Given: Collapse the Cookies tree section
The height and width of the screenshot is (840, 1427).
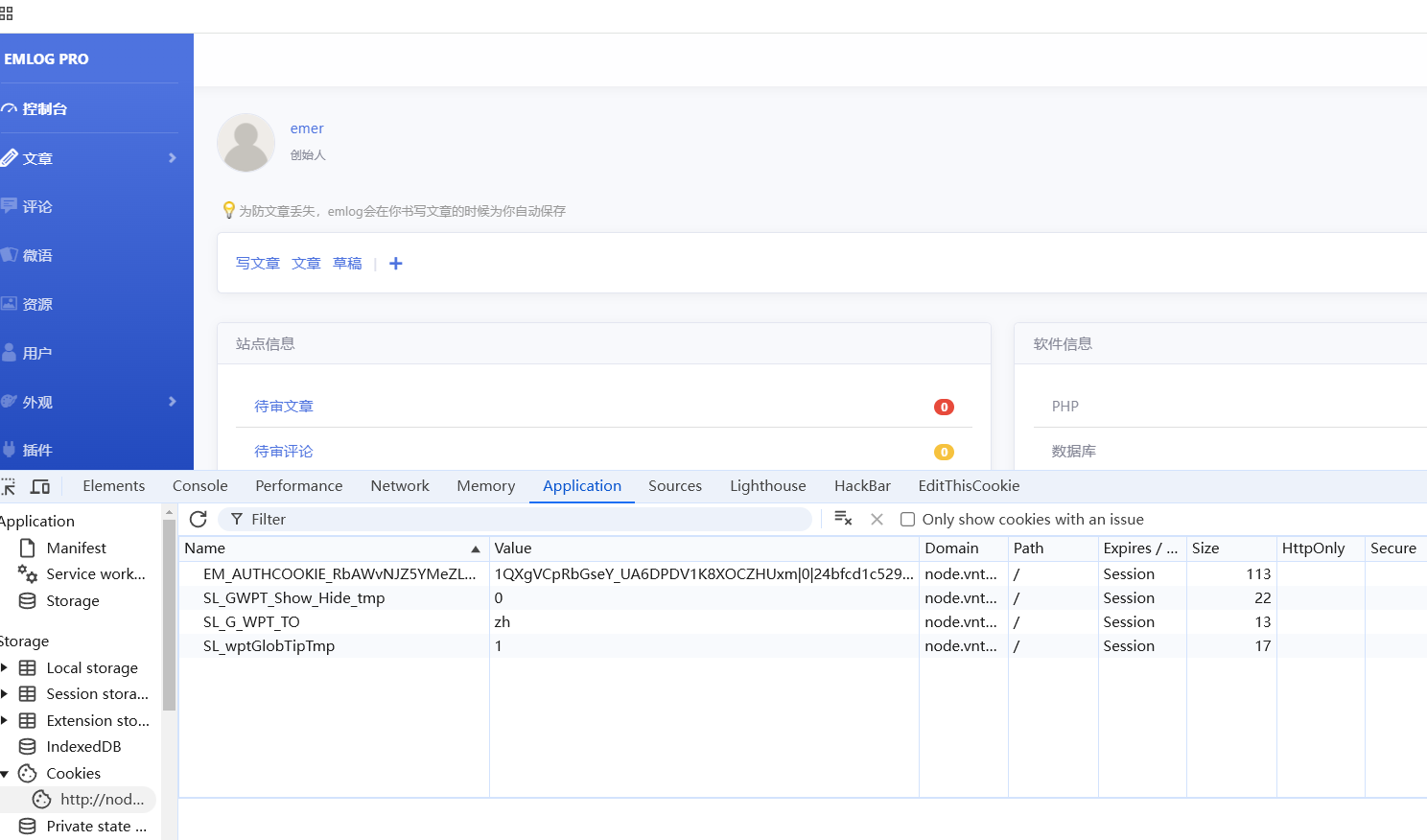Looking at the screenshot, I should (x=5, y=774).
